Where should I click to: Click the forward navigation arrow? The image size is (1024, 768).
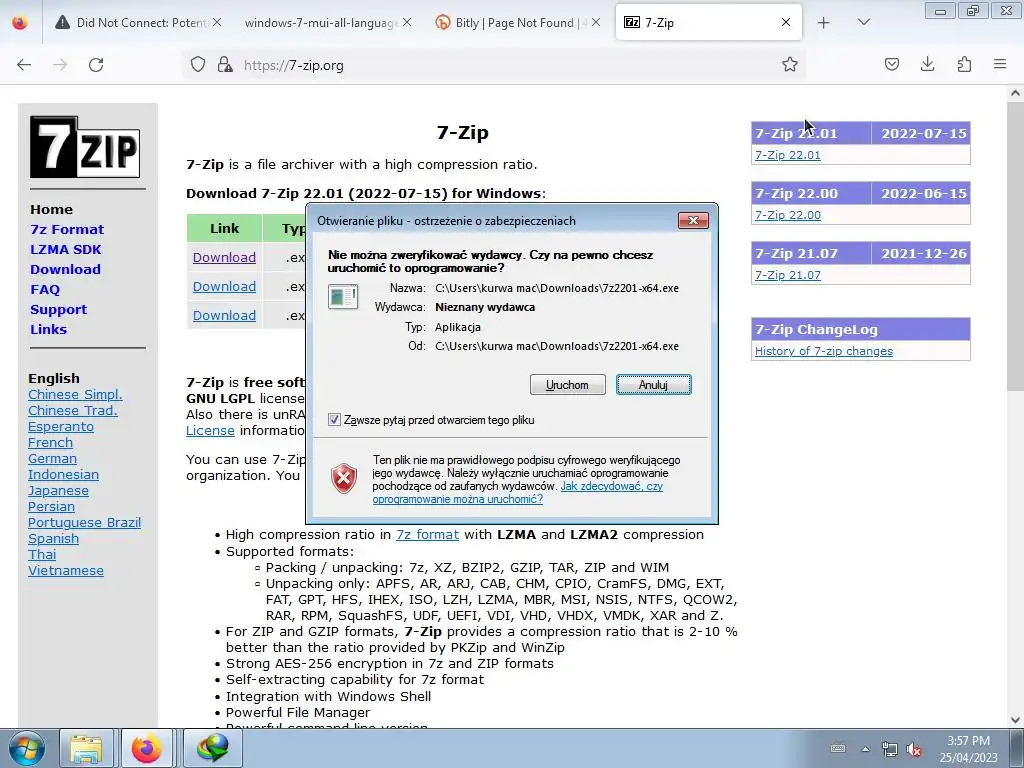pos(60,65)
